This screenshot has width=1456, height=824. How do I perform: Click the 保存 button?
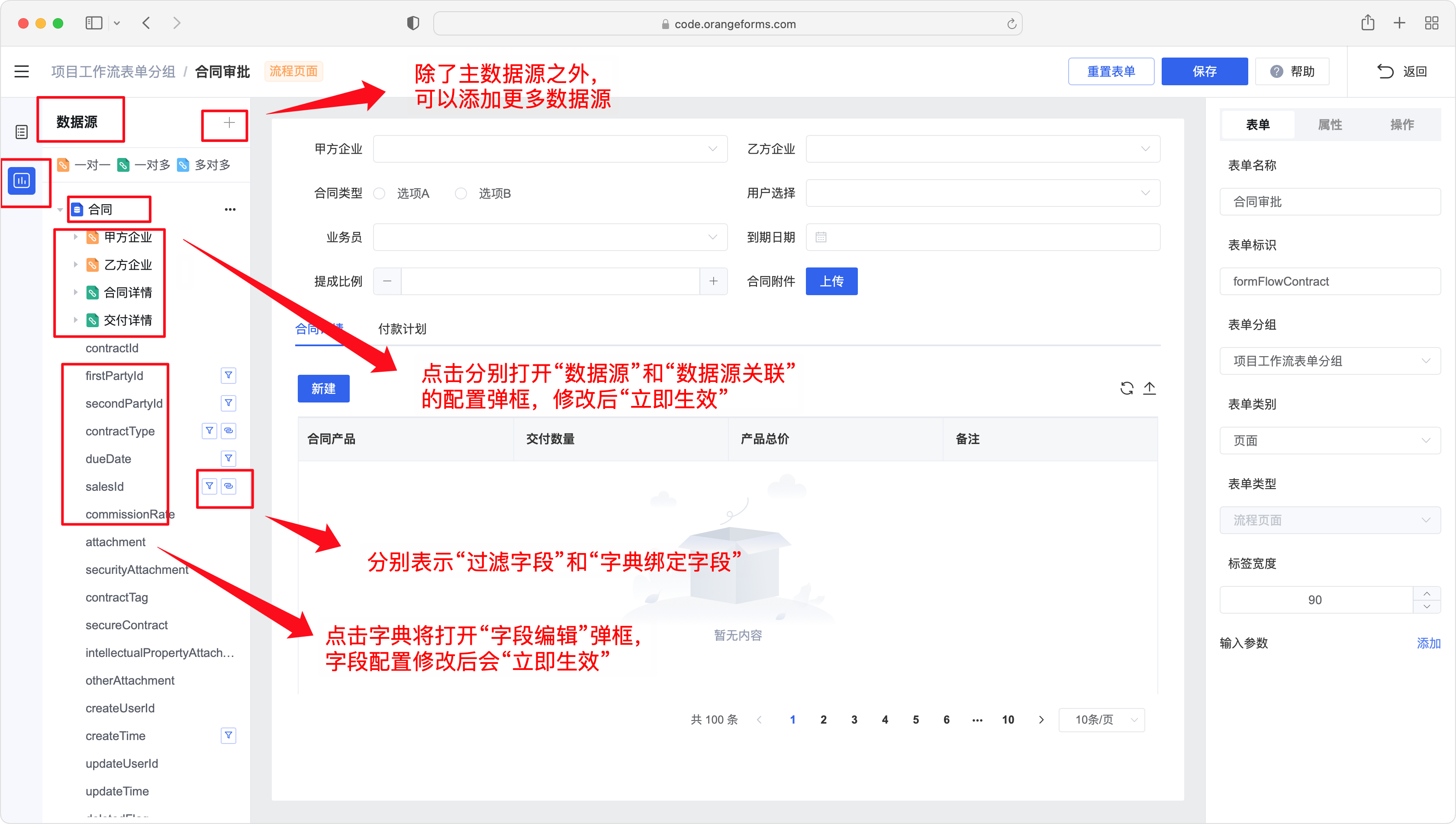[x=1204, y=71]
